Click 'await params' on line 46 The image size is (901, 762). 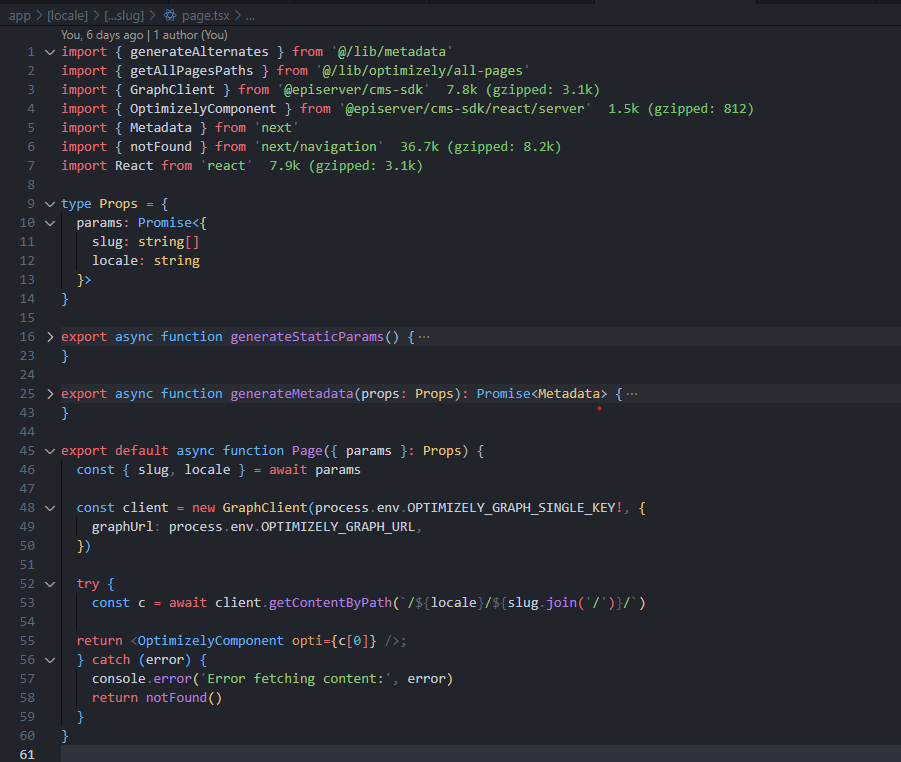pyautogui.click(x=315, y=469)
